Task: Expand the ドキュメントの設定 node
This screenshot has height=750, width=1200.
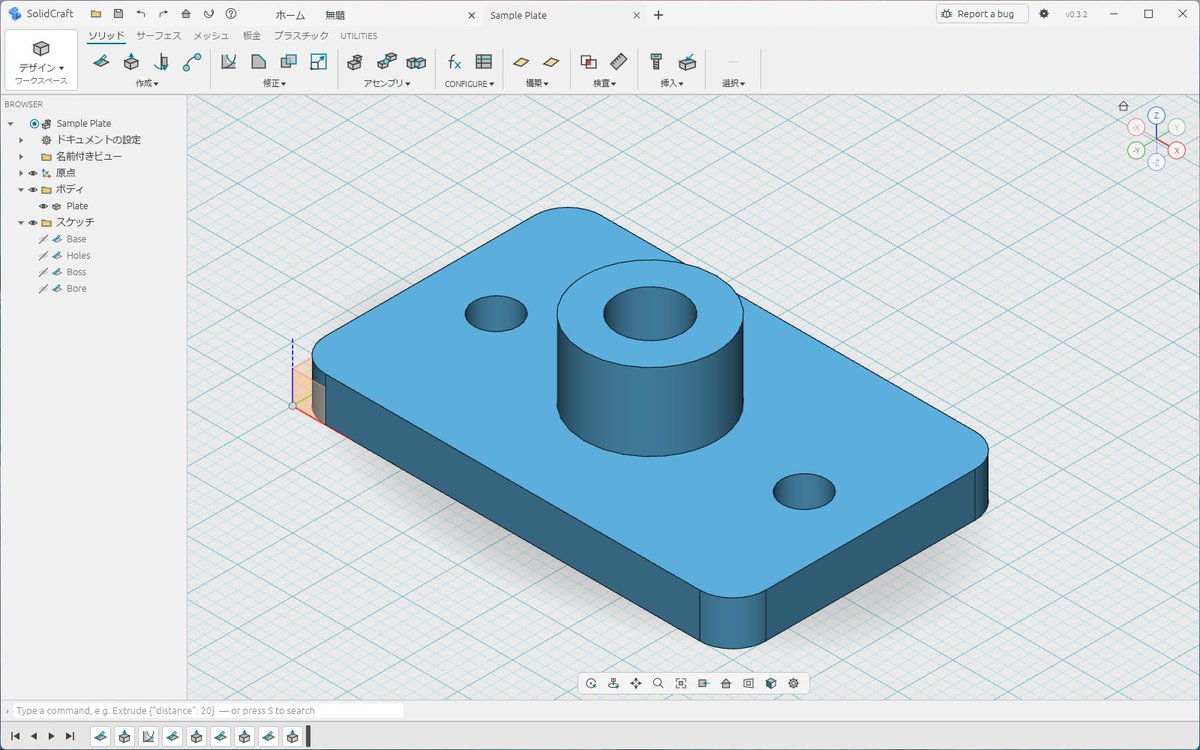Action: click(20, 140)
